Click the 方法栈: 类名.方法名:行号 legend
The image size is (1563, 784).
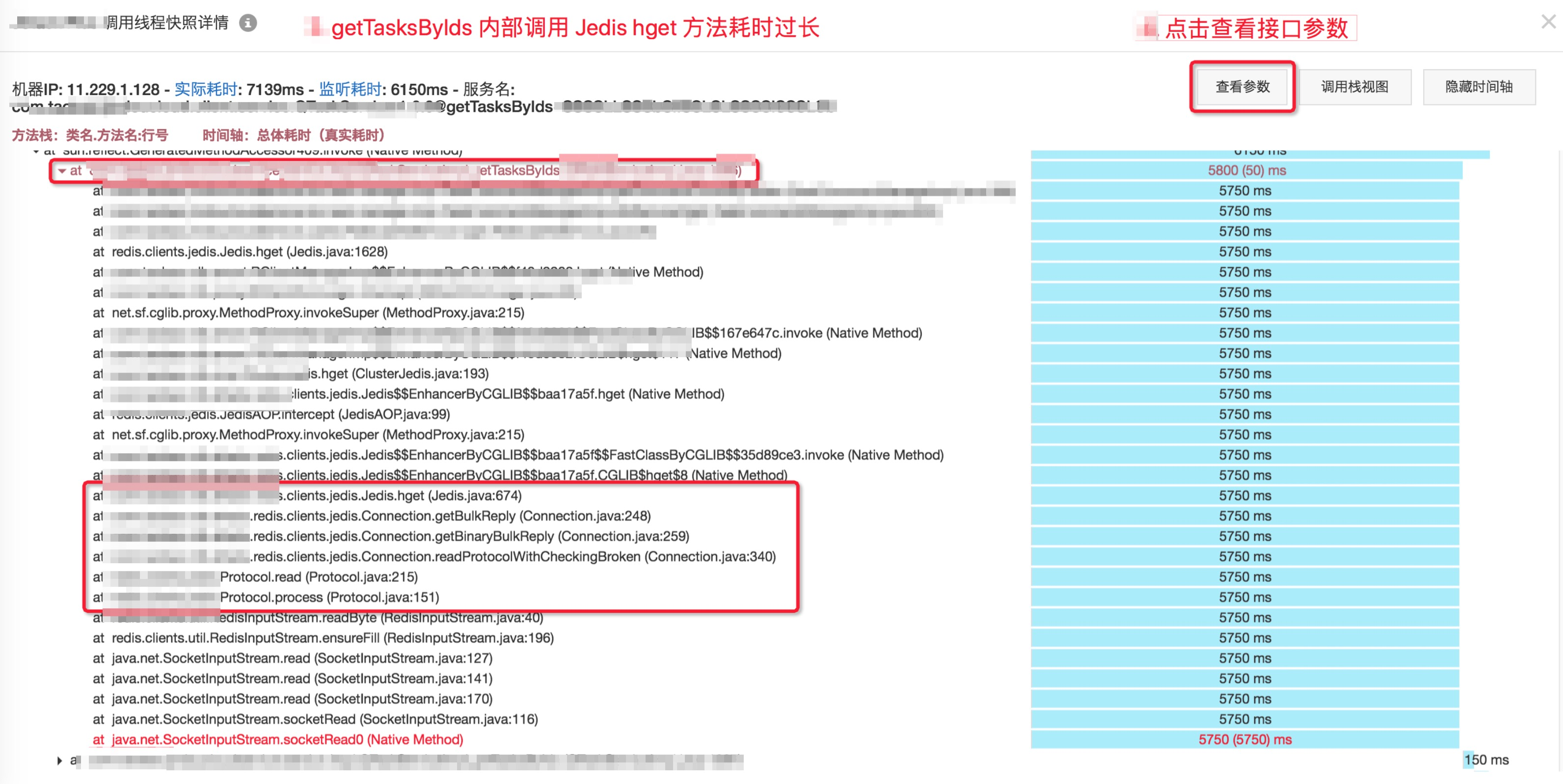pos(90,135)
